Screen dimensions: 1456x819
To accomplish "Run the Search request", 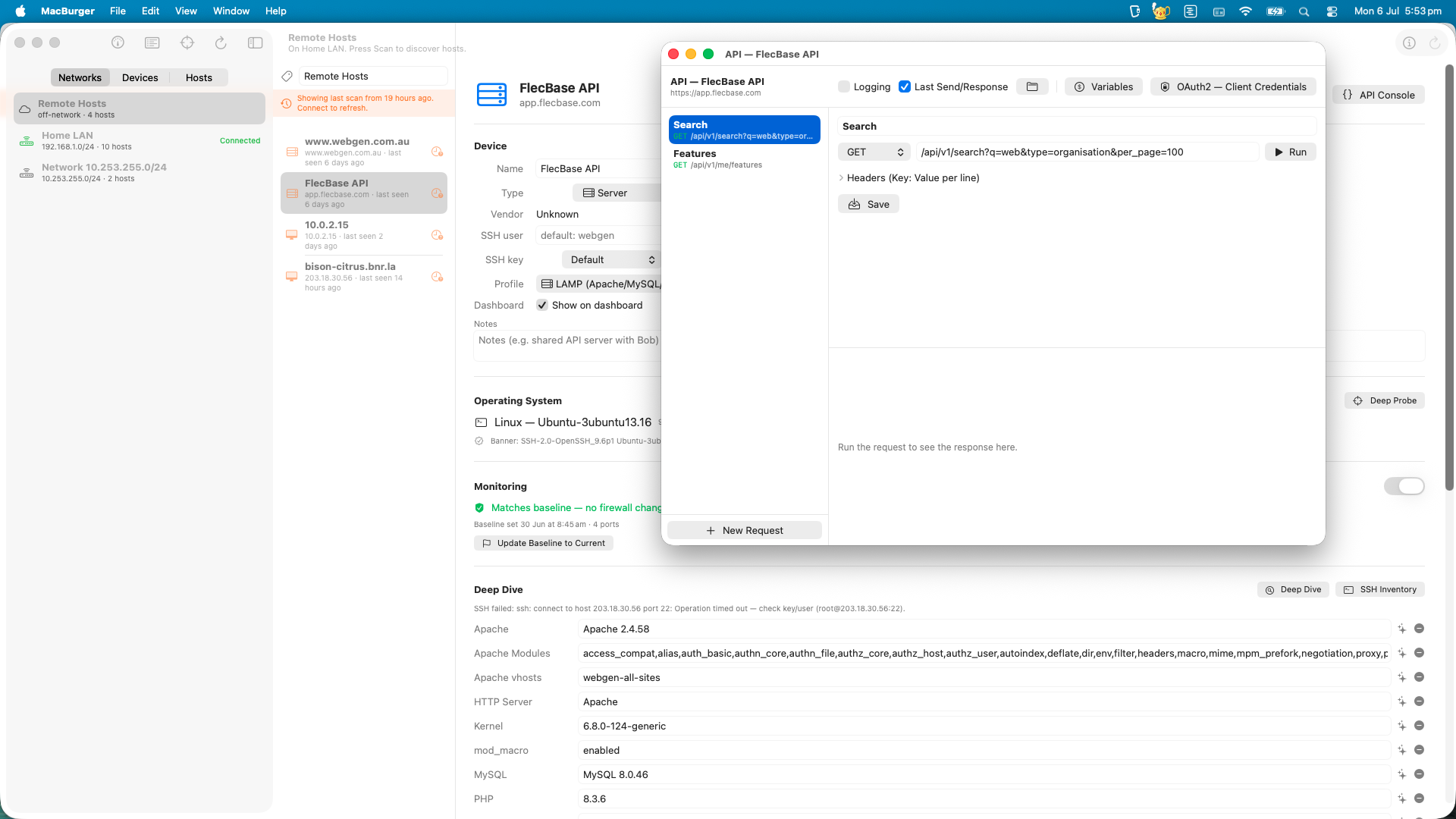I will click(x=1291, y=152).
